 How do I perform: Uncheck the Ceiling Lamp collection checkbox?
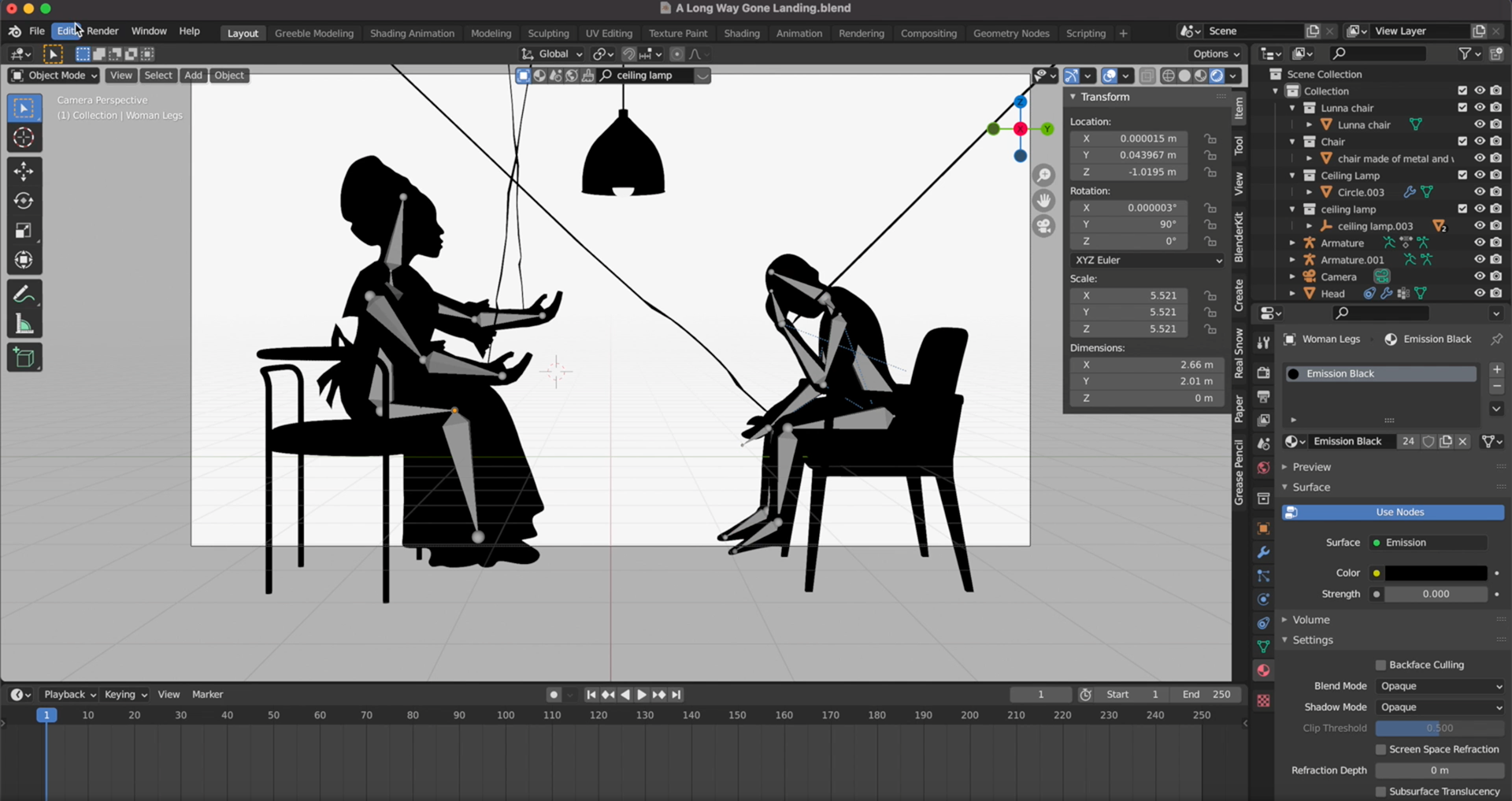tap(1462, 175)
